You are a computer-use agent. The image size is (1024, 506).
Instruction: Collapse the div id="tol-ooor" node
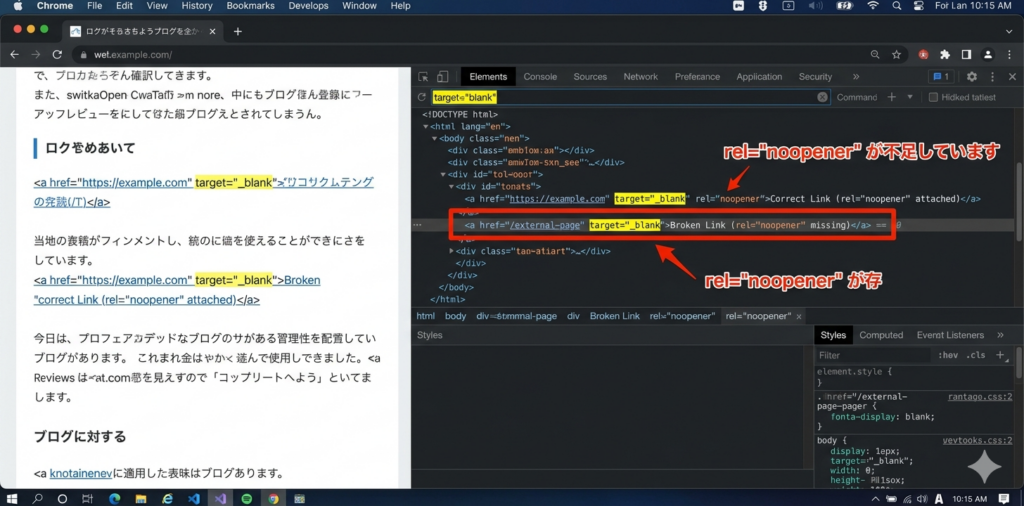pyautogui.click(x=443, y=174)
